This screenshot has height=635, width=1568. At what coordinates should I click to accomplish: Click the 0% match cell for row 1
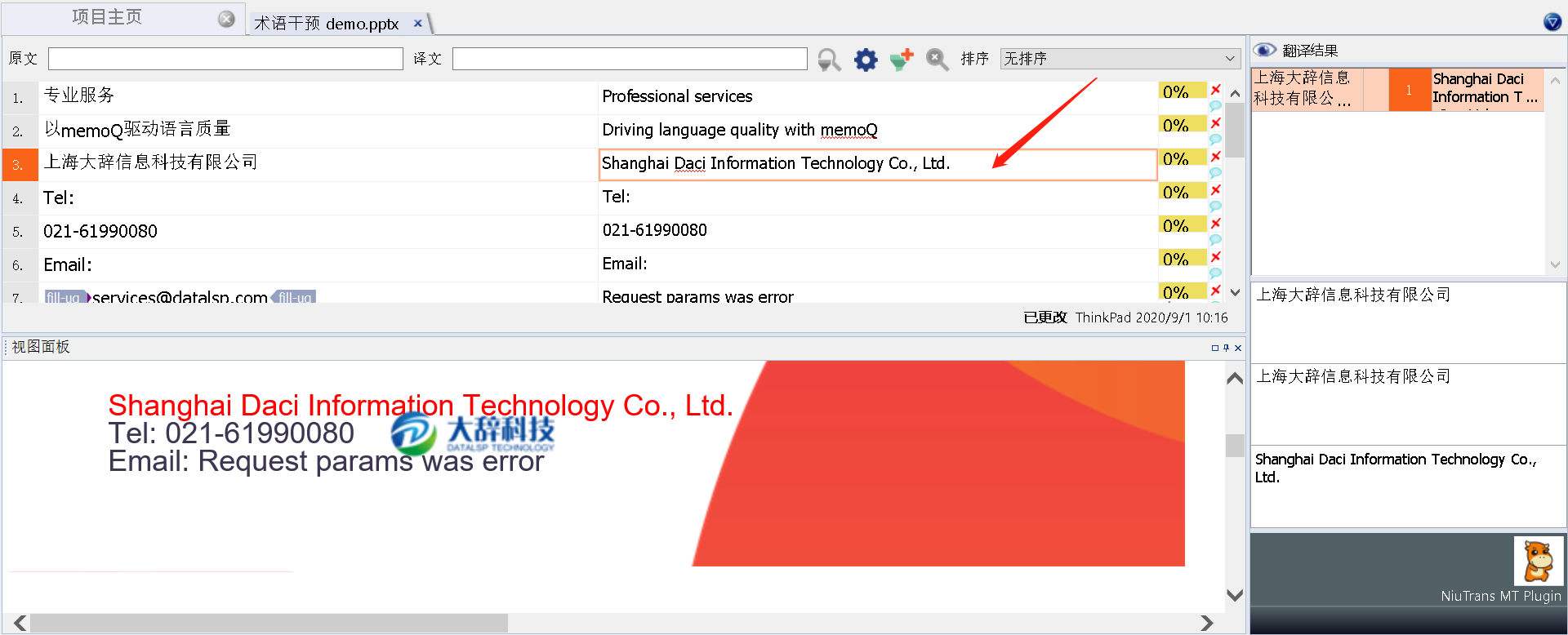click(x=1182, y=91)
